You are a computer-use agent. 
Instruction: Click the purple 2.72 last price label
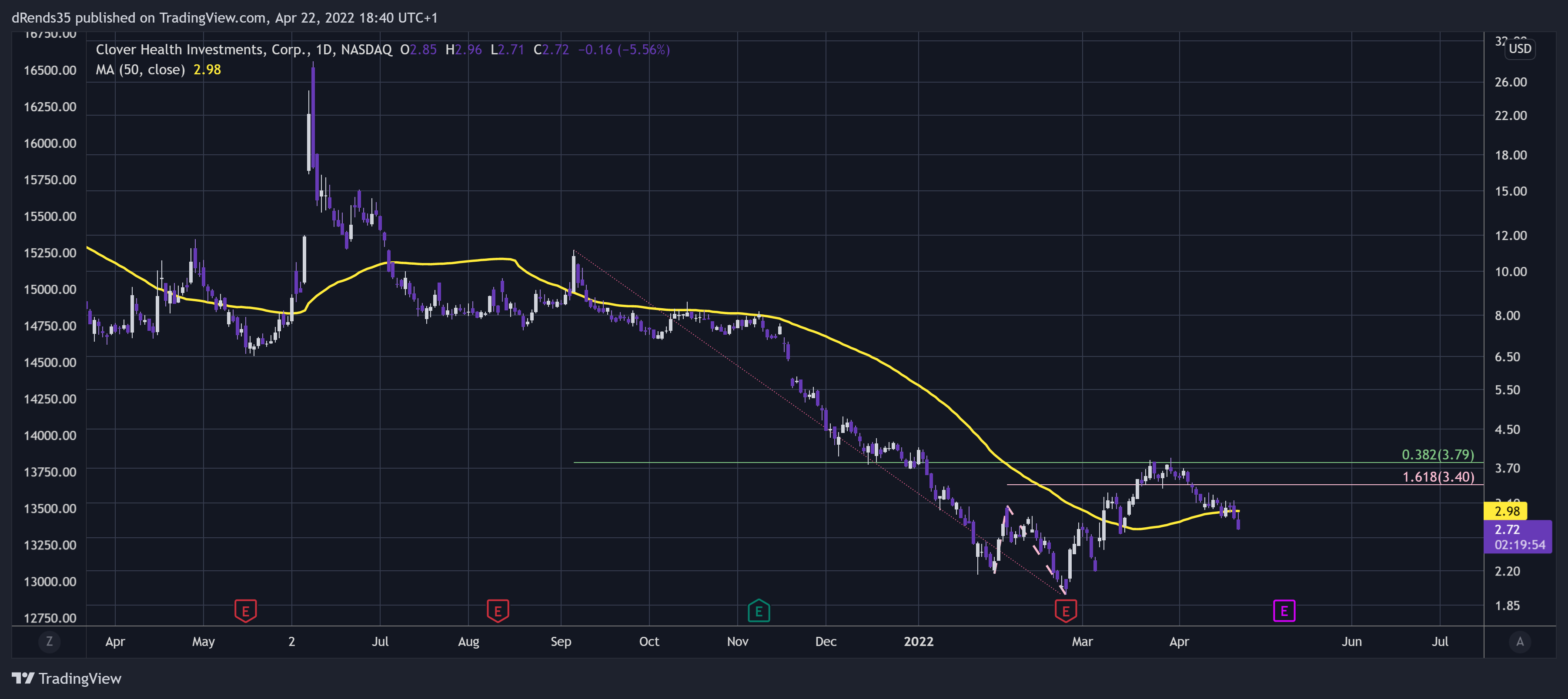1518,536
